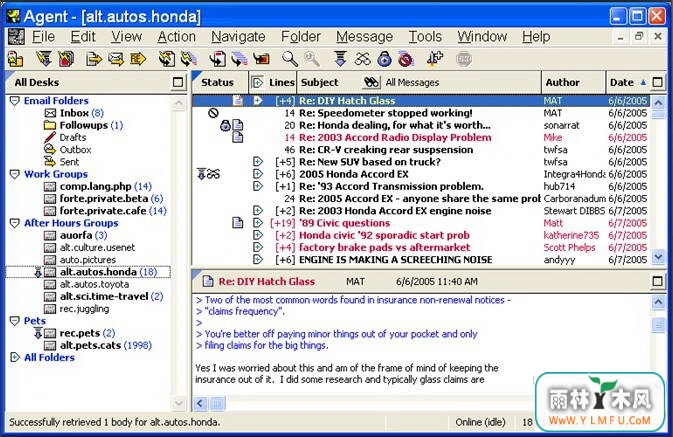The image size is (673, 437).
Task: Click the post new message toolbar icon
Action: (94, 59)
